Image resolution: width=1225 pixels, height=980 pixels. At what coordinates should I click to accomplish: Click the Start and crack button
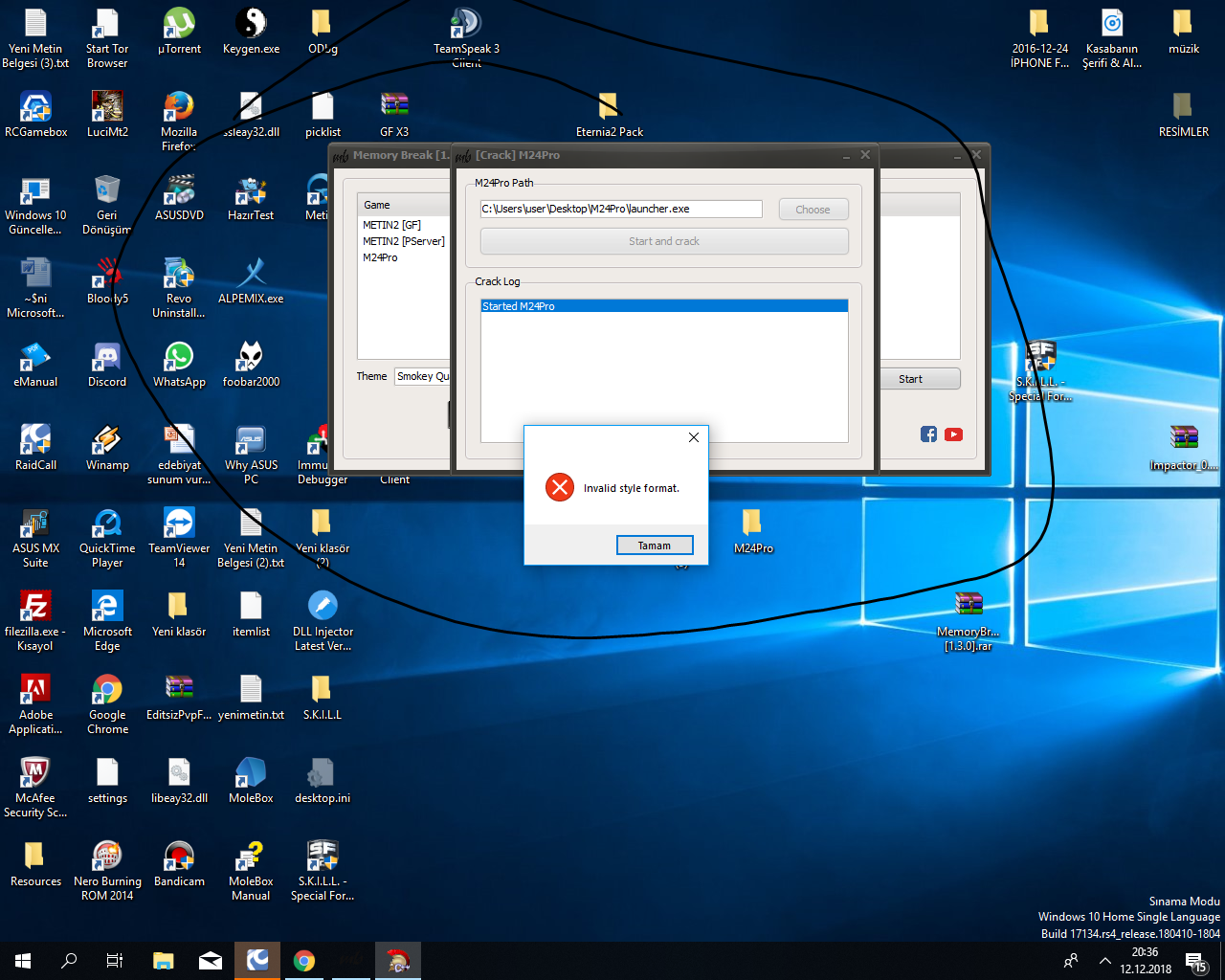tap(664, 241)
